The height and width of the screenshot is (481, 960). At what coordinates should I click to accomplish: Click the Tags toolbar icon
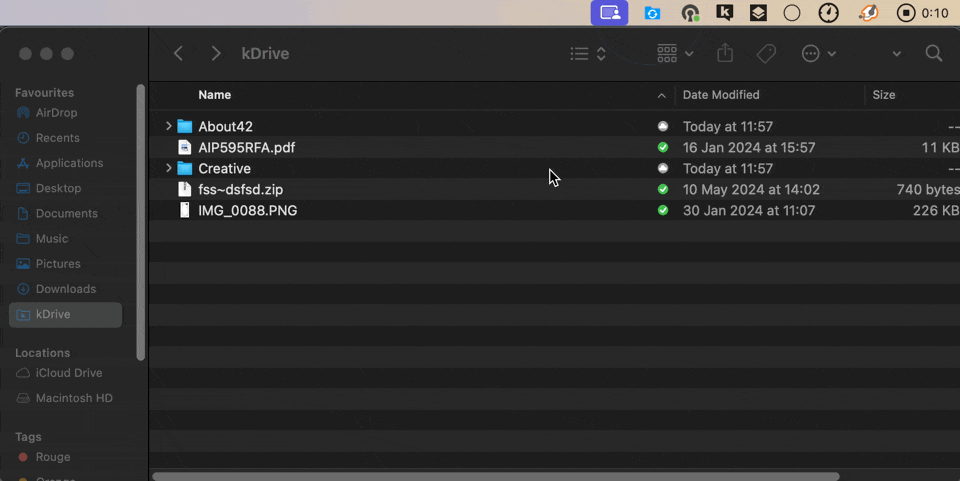(766, 54)
